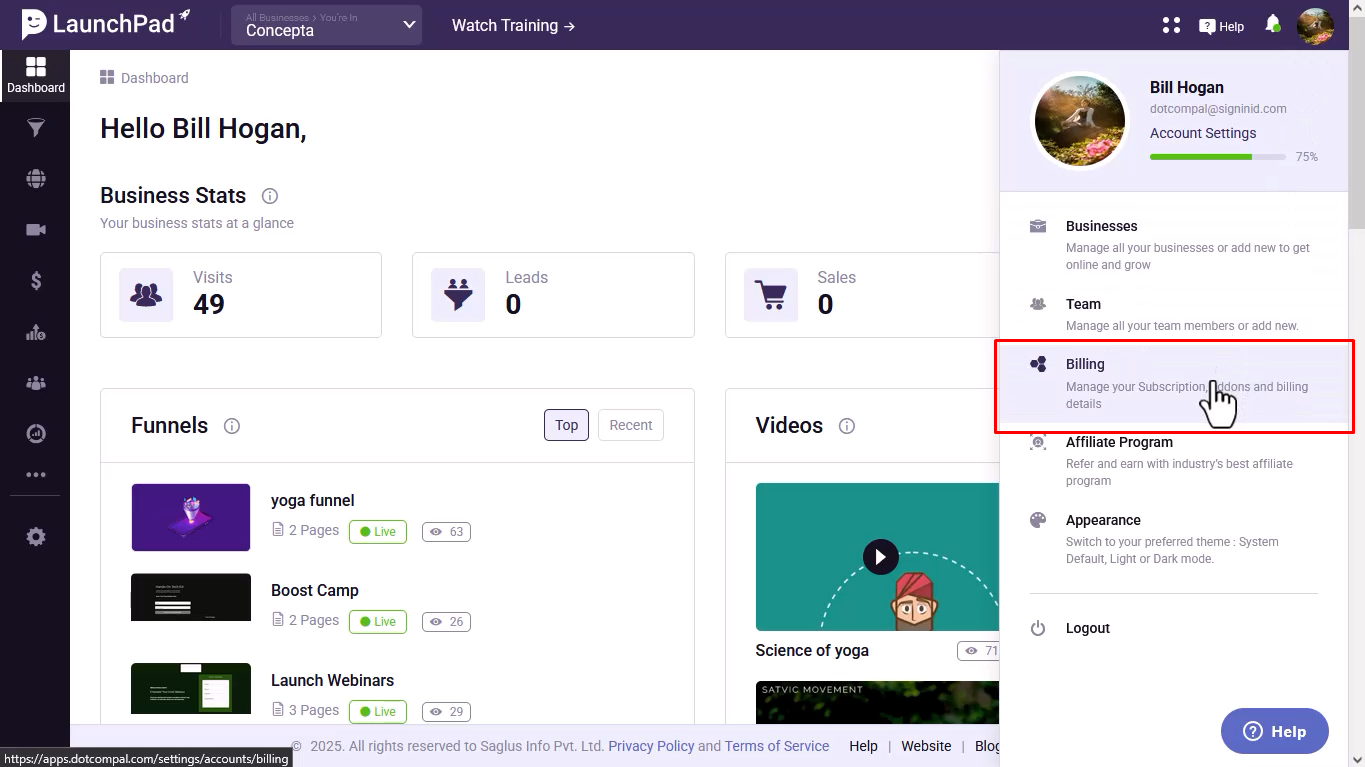Open the people group sidebar icon

pyautogui.click(x=36, y=382)
